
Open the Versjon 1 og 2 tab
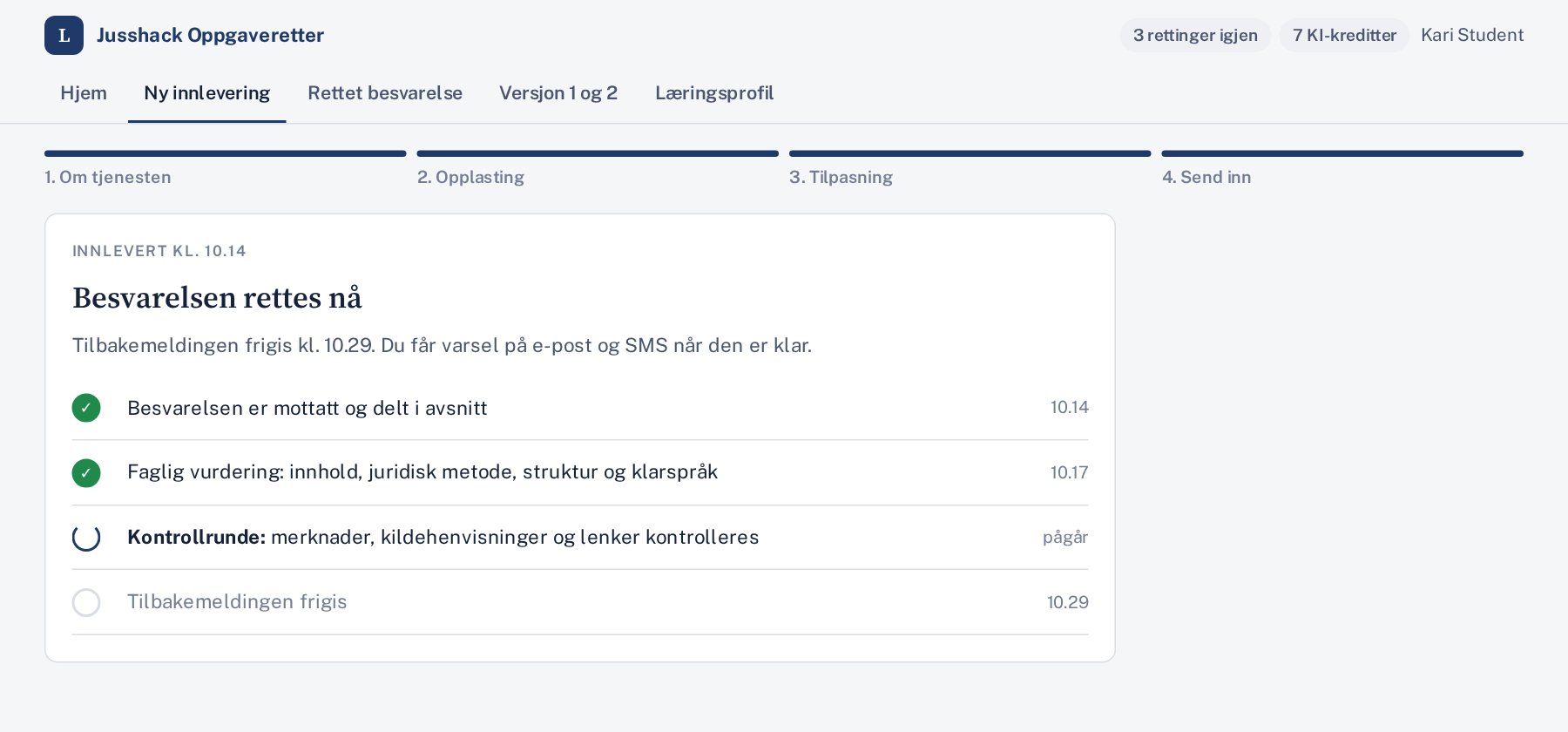(558, 93)
